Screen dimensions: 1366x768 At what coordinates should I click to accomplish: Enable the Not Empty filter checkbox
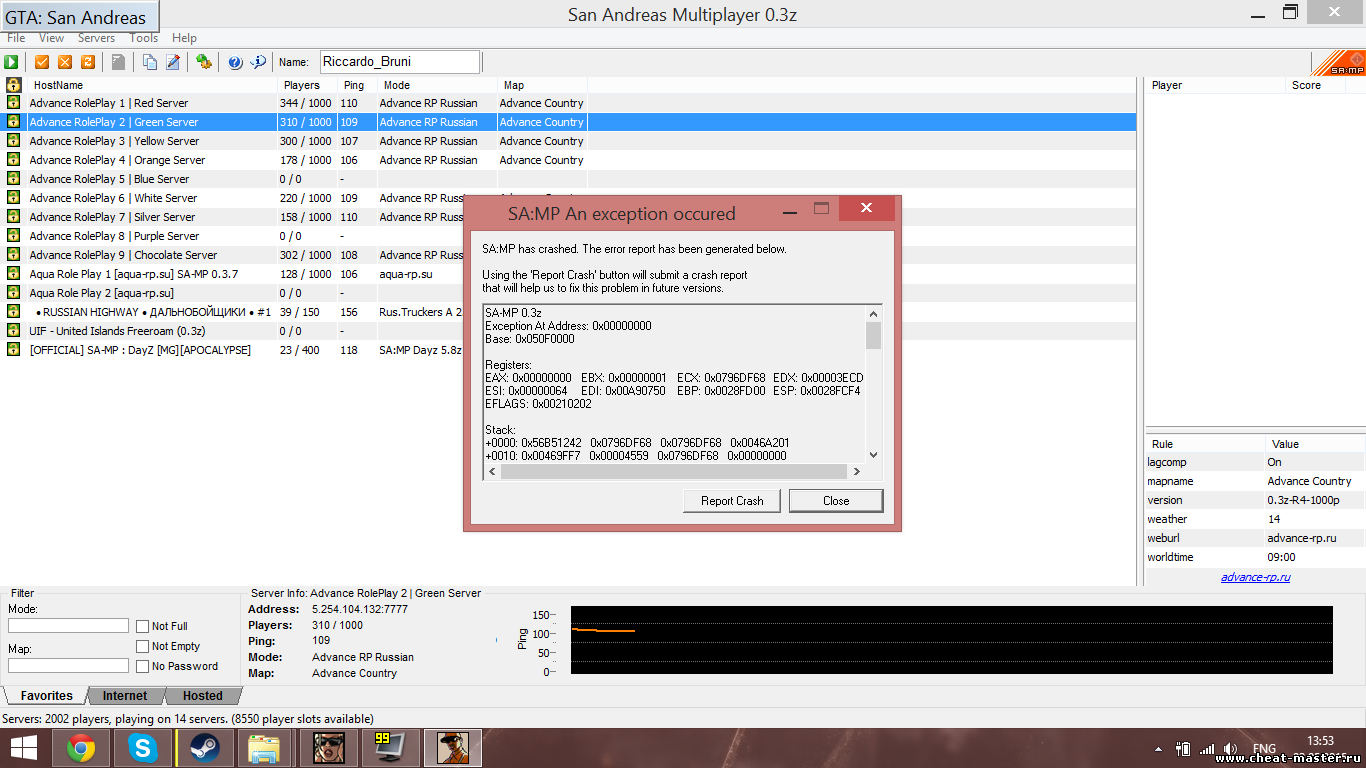pos(143,647)
